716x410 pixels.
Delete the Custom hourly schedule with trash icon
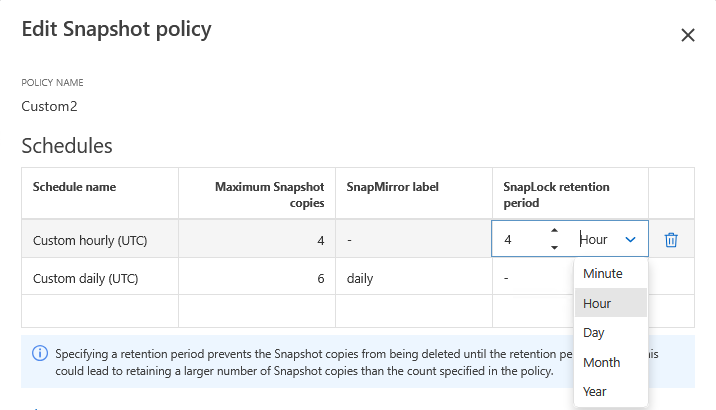pyautogui.click(x=671, y=240)
